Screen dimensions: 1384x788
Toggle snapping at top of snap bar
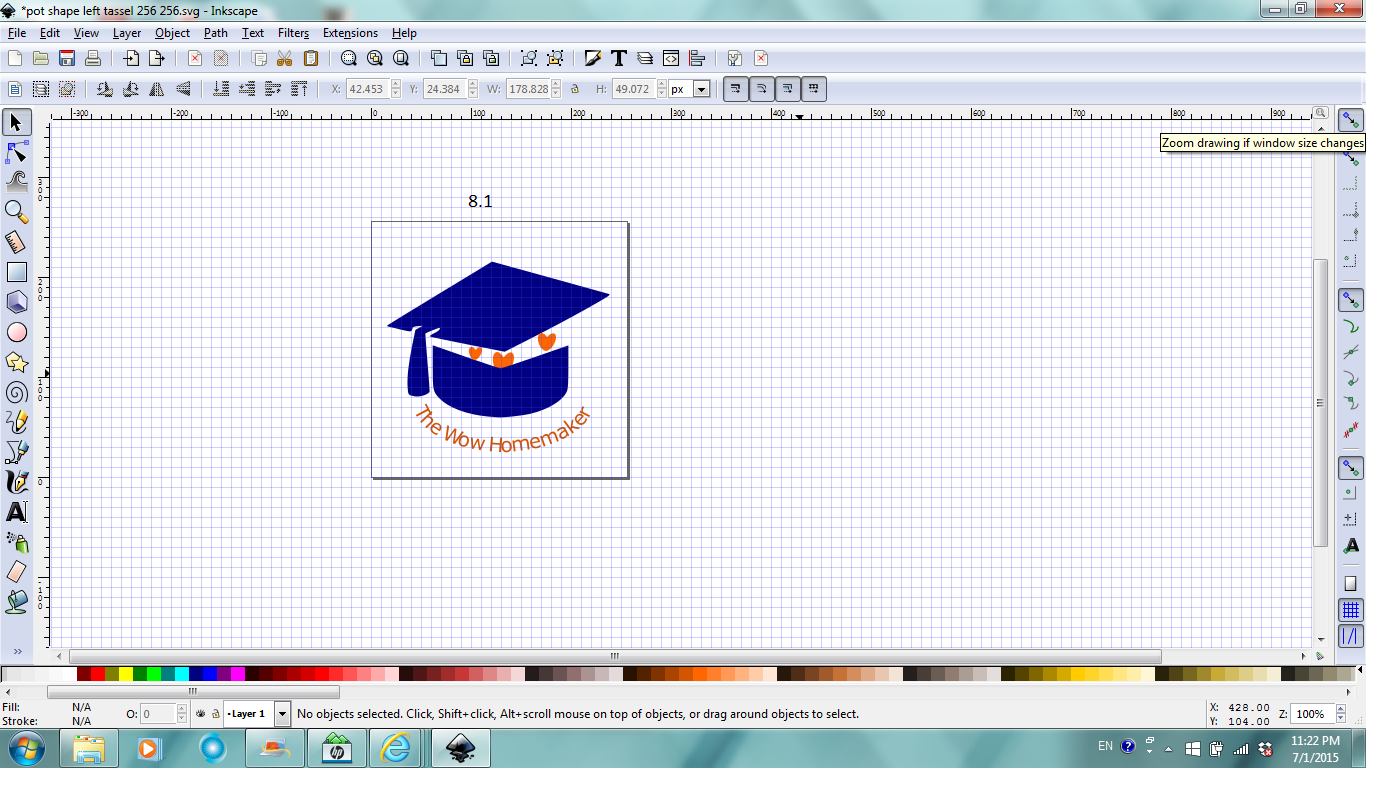(x=1351, y=120)
